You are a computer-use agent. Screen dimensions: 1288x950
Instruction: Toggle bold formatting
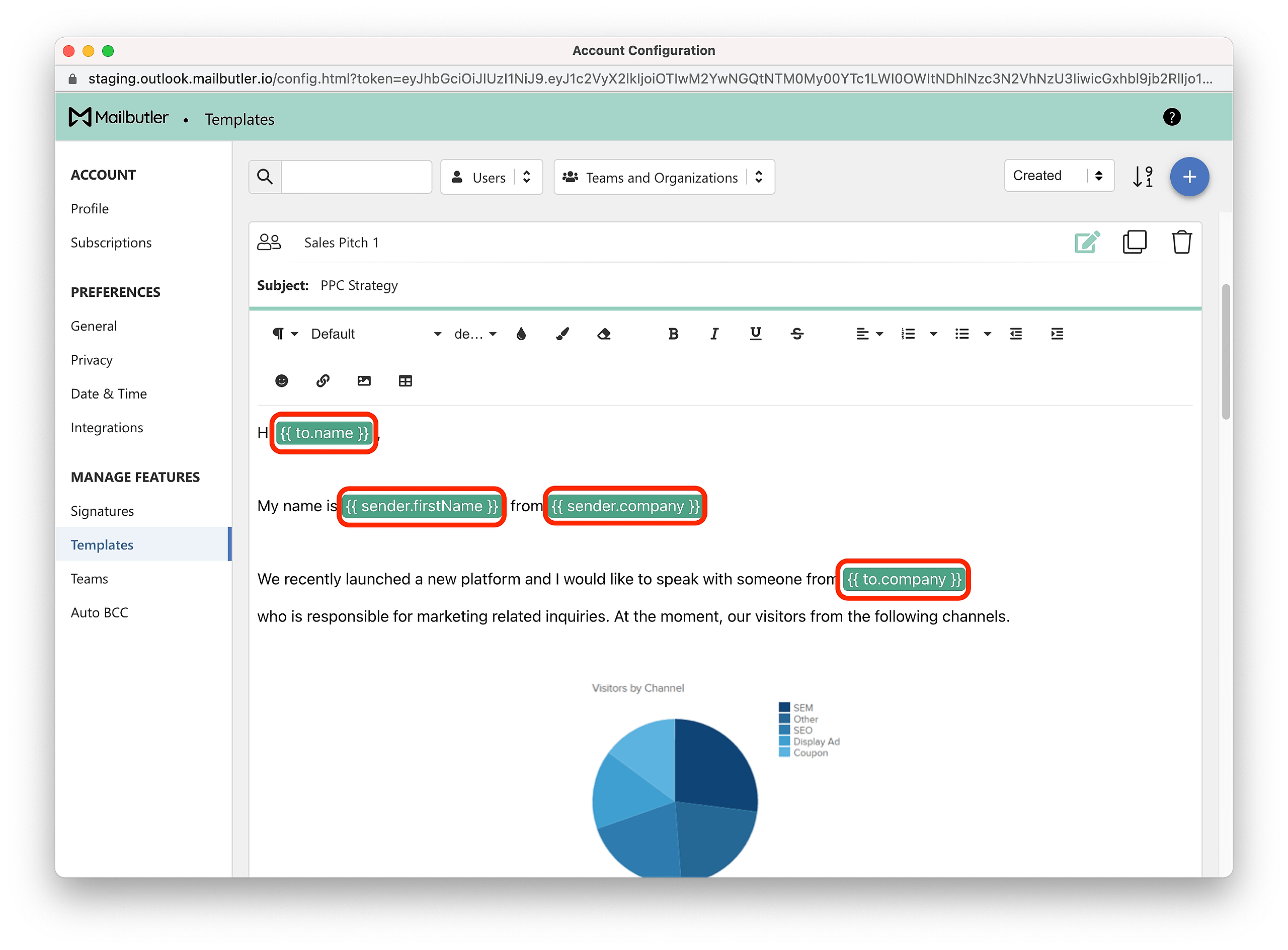[x=673, y=334]
